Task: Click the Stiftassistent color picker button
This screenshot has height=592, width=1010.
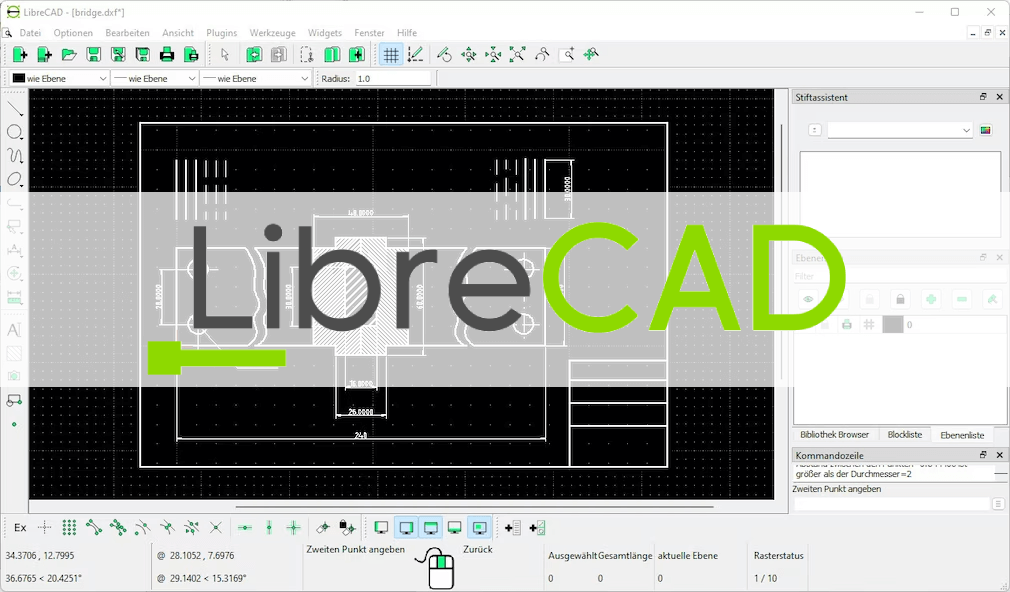Action: 986,130
